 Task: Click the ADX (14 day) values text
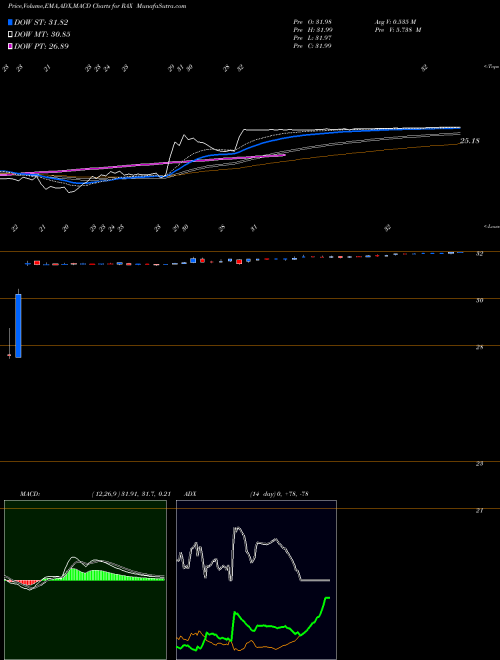coord(279,494)
